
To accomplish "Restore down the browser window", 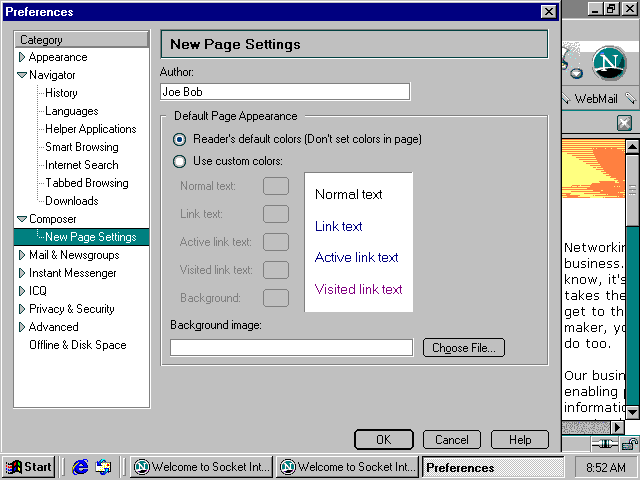I will pyautogui.click(x=611, y=9).
